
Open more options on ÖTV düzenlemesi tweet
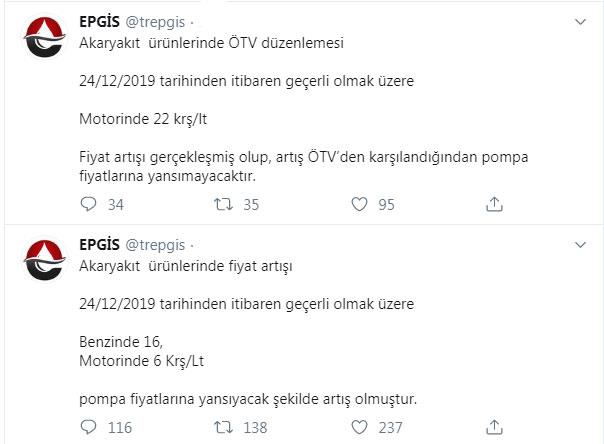(x=580, y=22)
